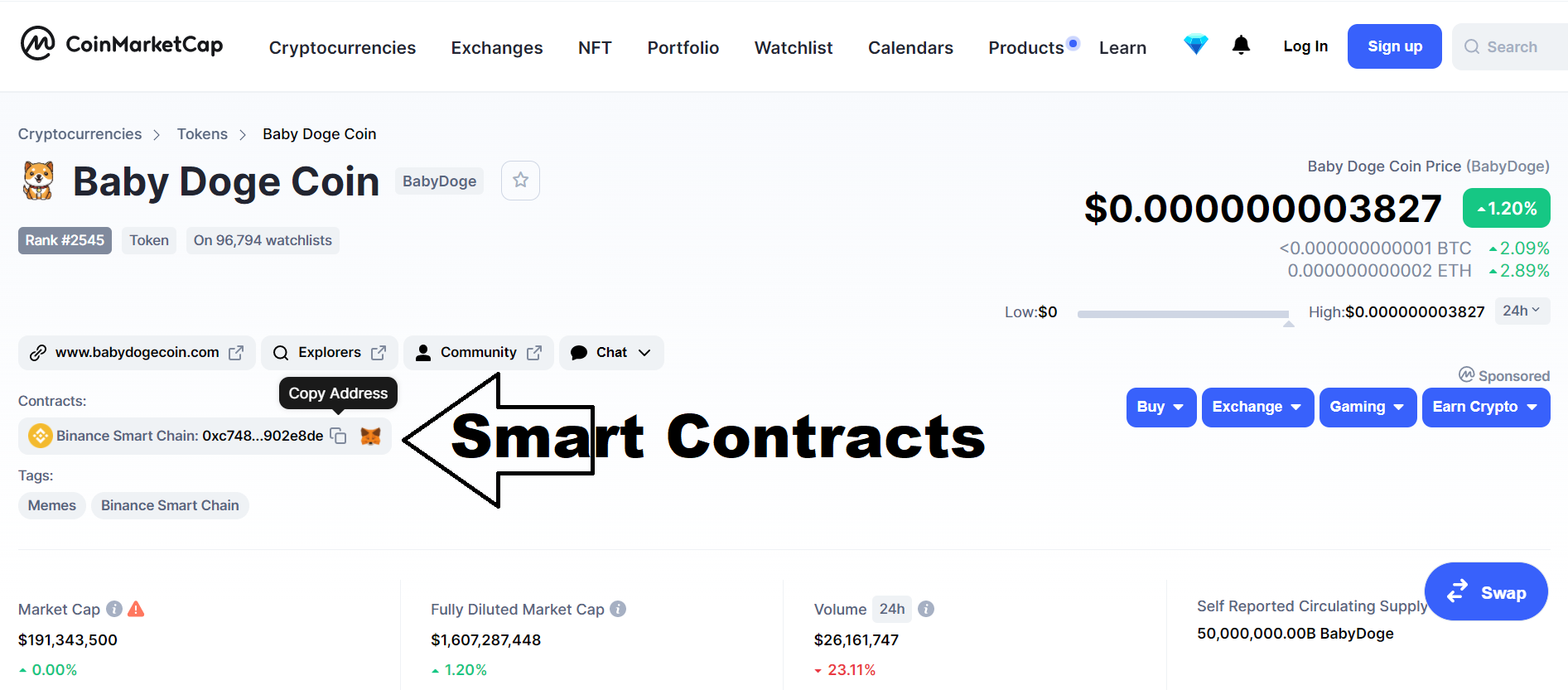Click the search magnifier icon
The image size is (1568, 690).
coord(1472,46)
